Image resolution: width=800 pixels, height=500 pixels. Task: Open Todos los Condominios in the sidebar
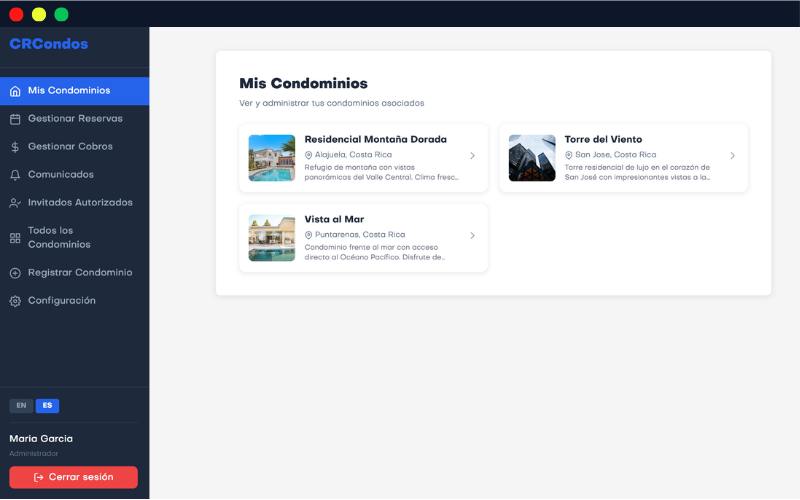pyautogui.click(x=74, y=238)
